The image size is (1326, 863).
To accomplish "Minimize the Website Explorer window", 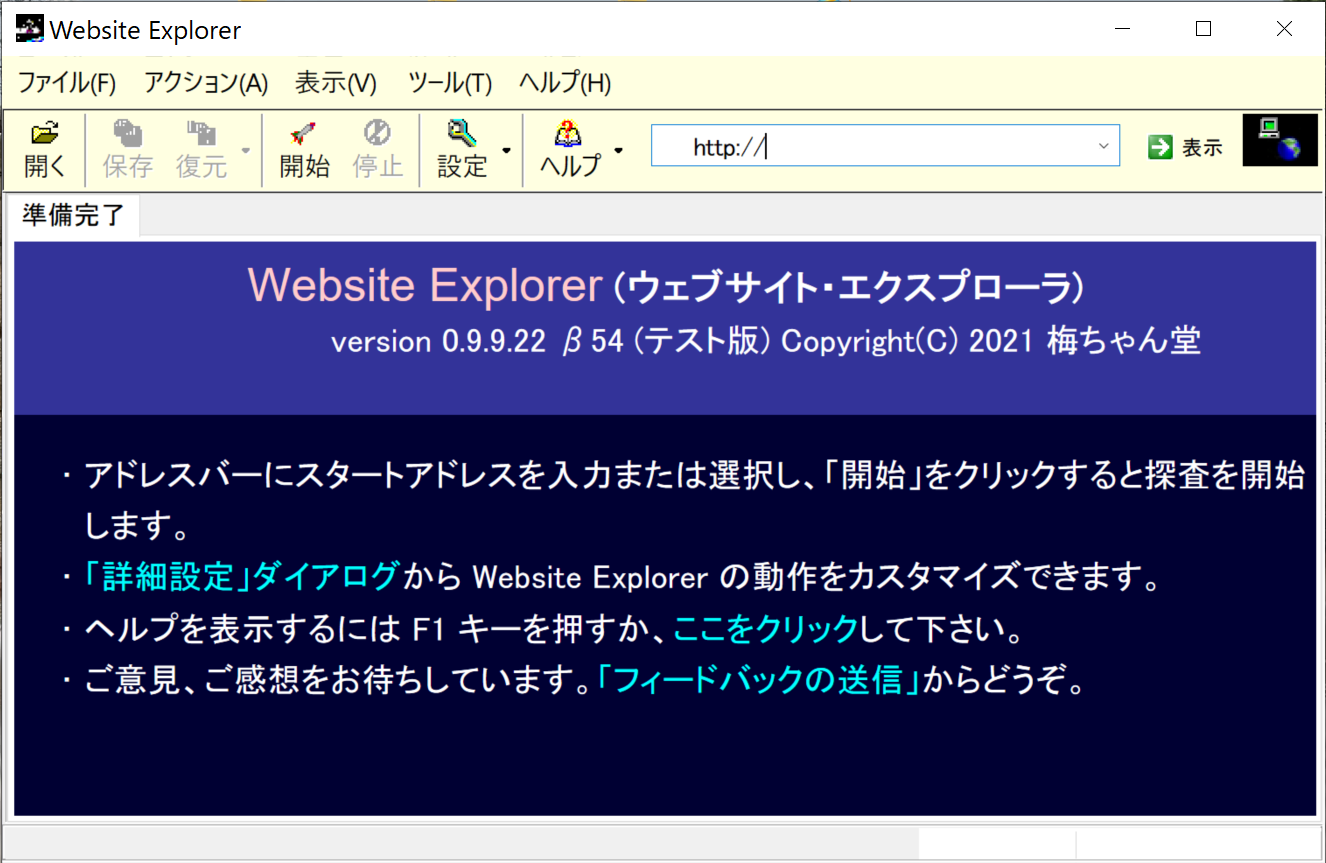I will pyautogui.click(x=1123, y=29).
